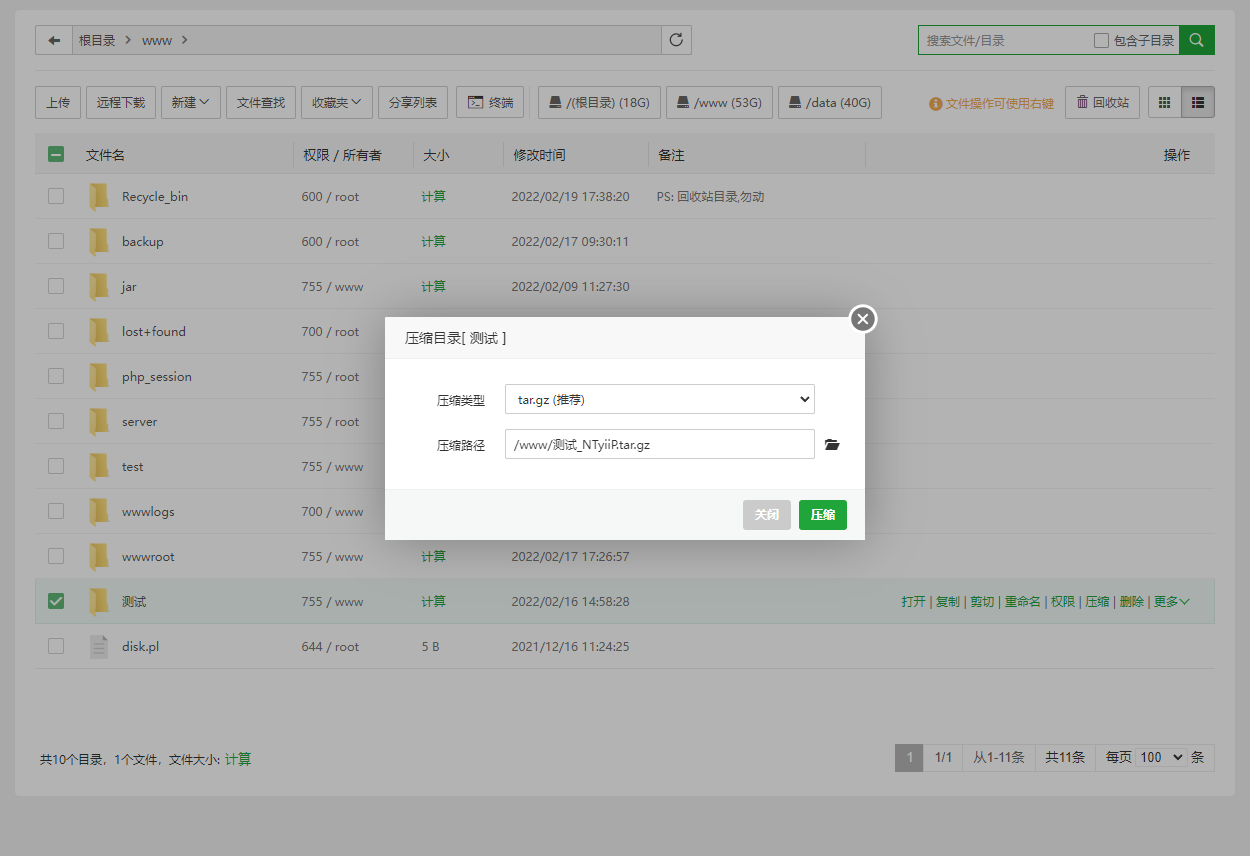This screenshot has width=1250, height=856.
Task: Open the recycle bin (回收站)
Action: coord(1102,102)
